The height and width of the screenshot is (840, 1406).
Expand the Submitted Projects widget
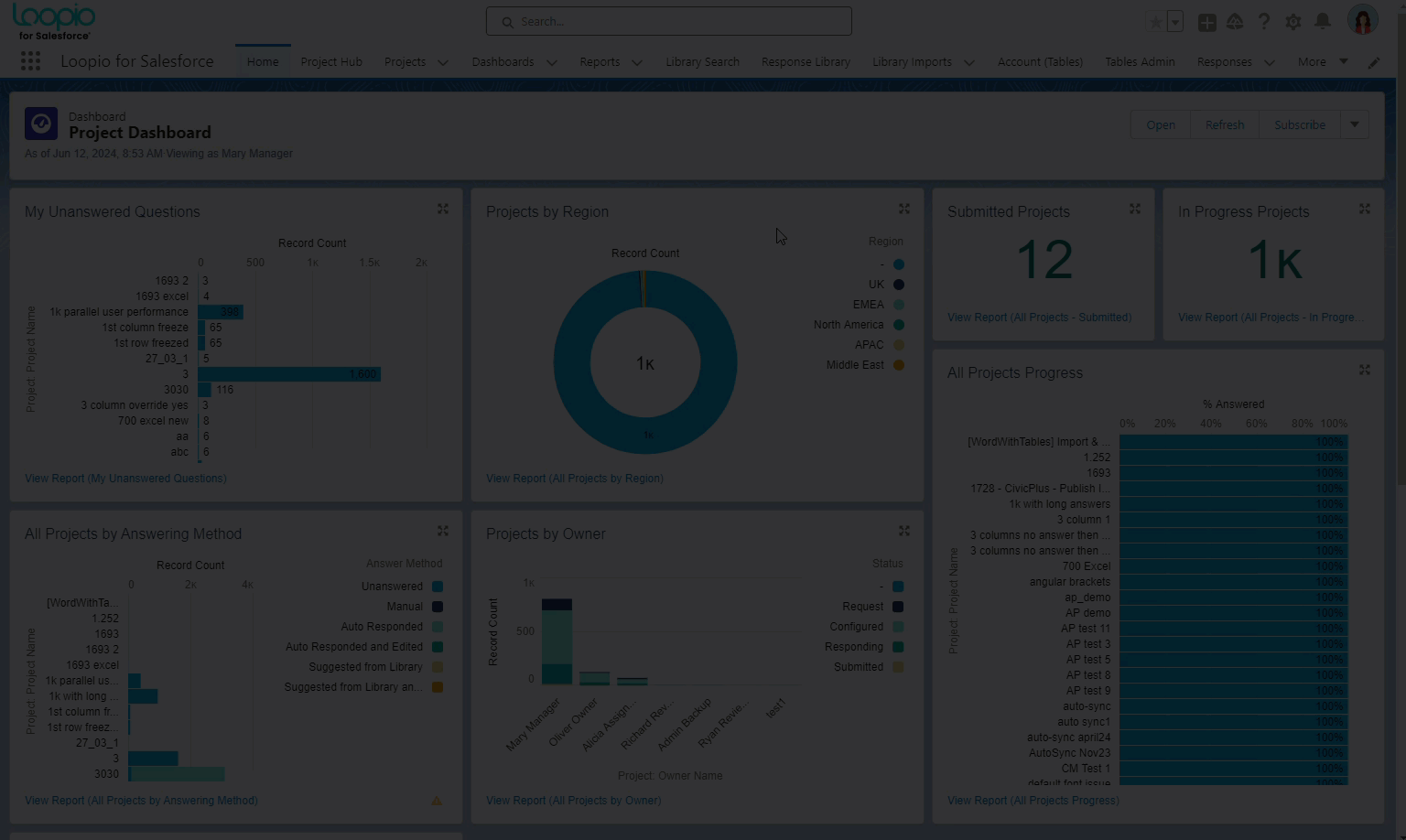point(1135,210)
